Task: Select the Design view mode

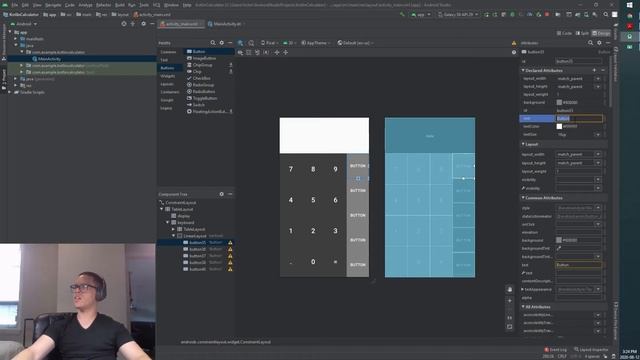Action: 601,33
